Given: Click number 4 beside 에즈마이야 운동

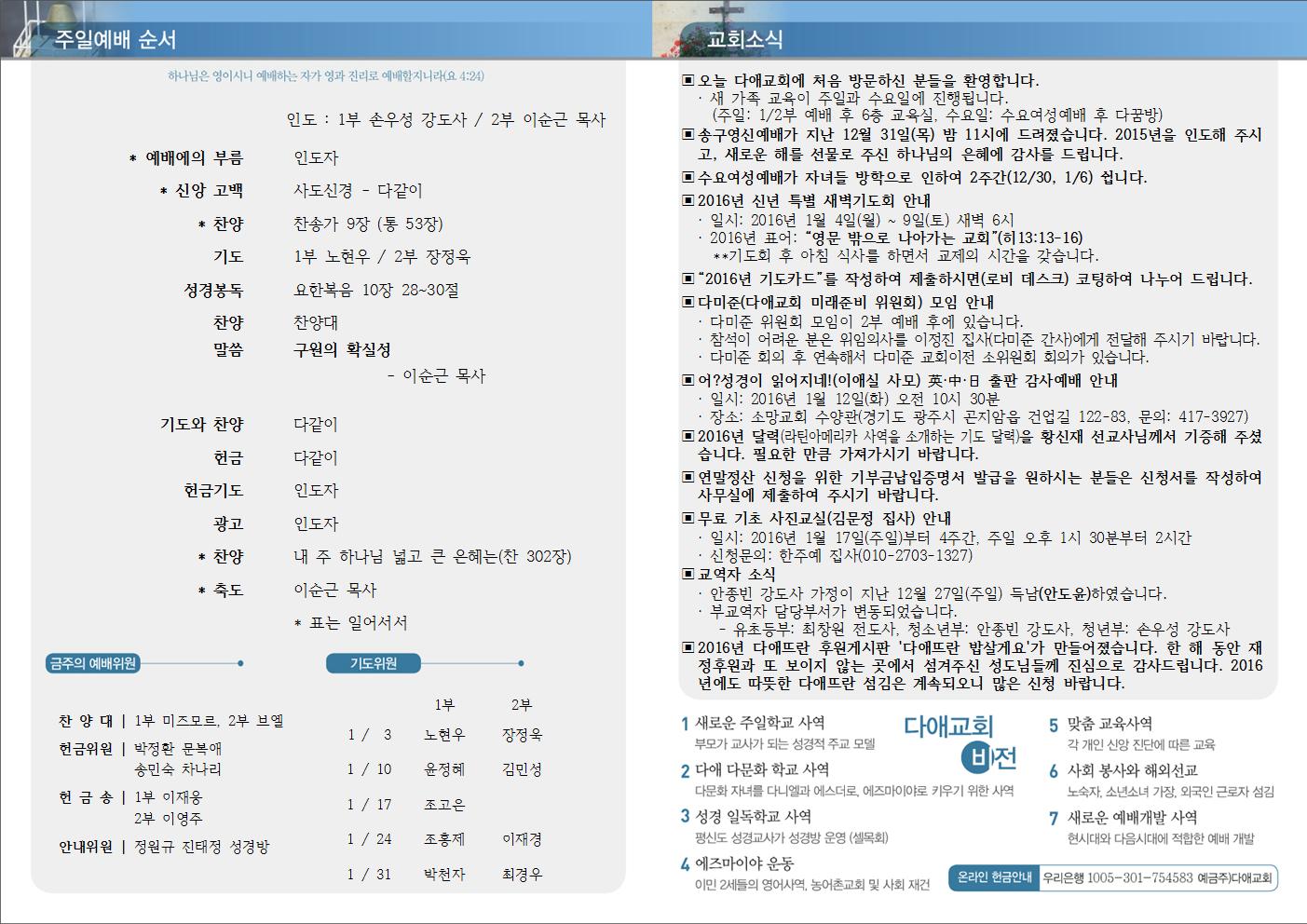Looking at the screenshot, I should [685, 864].
